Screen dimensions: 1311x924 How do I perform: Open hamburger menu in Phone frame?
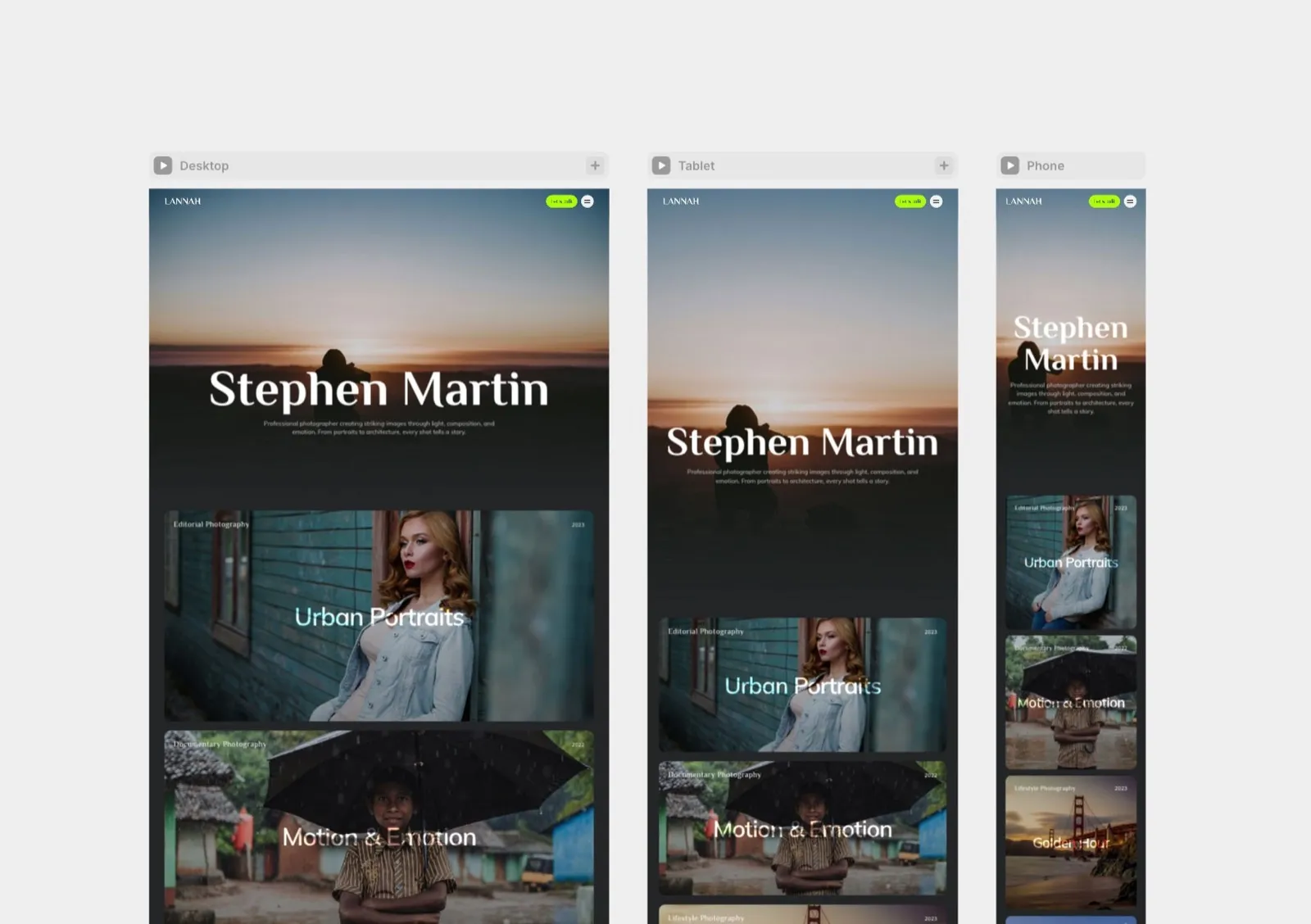click(x=1130, y=202)
